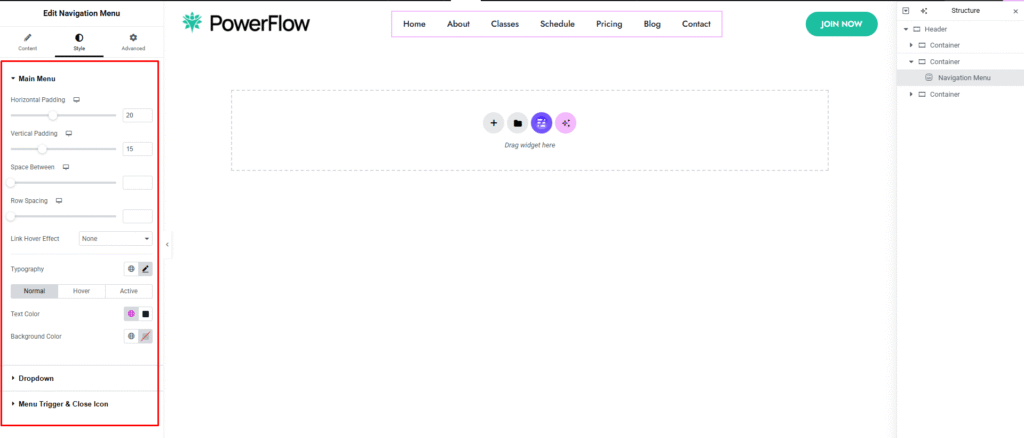Viewport: 1024px width, 438px height.
Task: Click the black Text Color swatch
Action: coord(145,313)
